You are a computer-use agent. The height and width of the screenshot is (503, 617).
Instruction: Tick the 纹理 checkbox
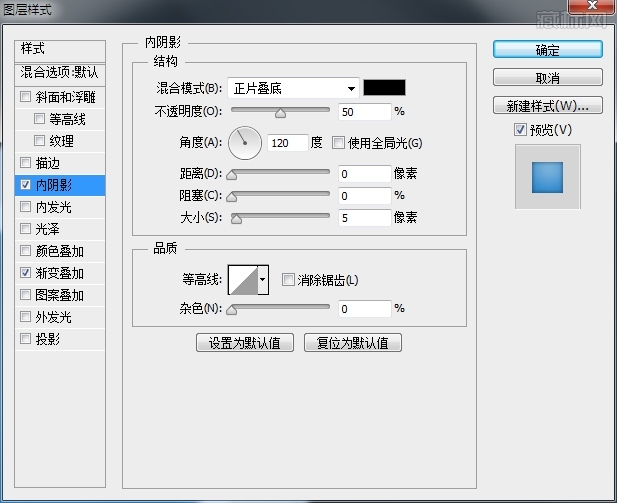coord(39,141)
